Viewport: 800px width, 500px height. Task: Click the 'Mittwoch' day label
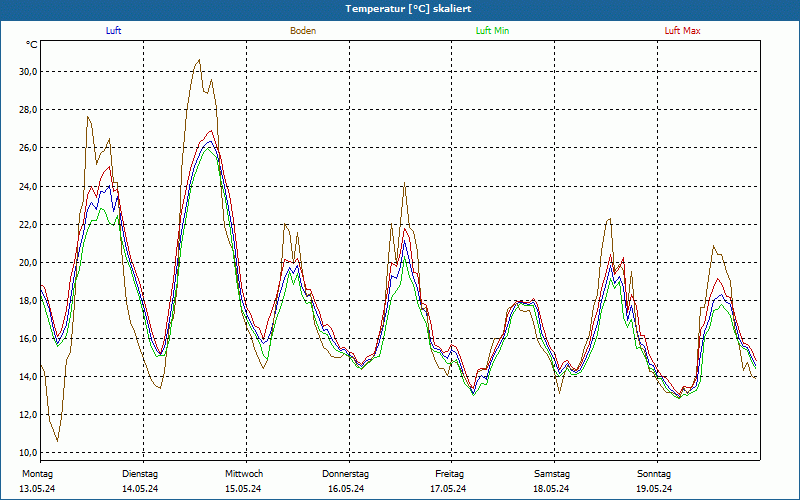[244, 474]
